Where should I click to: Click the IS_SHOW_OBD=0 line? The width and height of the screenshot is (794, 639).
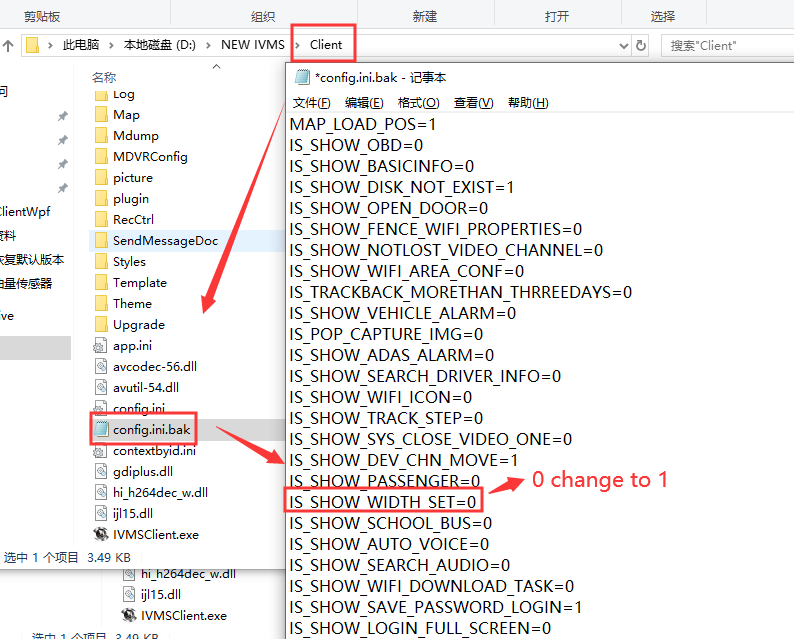pyautogui.click(x=356, y=145)
